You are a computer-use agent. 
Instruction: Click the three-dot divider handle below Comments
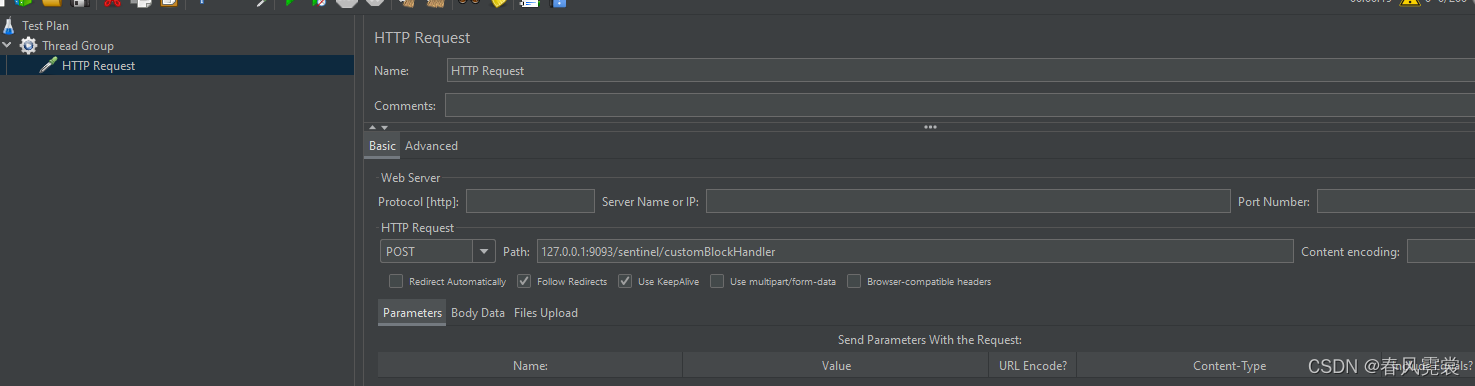[x=930, y=127]
